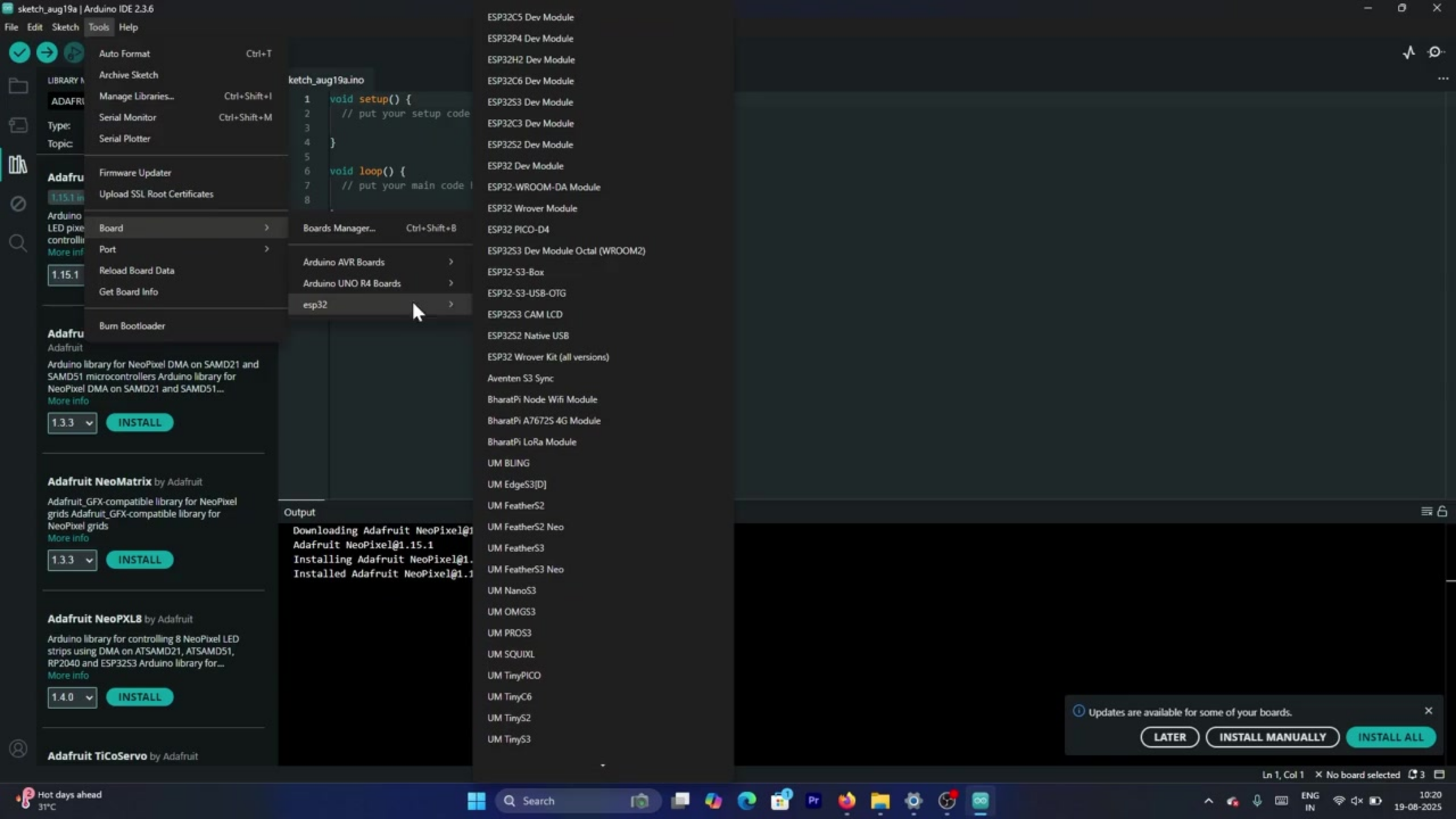Open Microsoft Edge from taskbar
The height and width of the screenshot is (819, 1456).
(x=747, y=801)
